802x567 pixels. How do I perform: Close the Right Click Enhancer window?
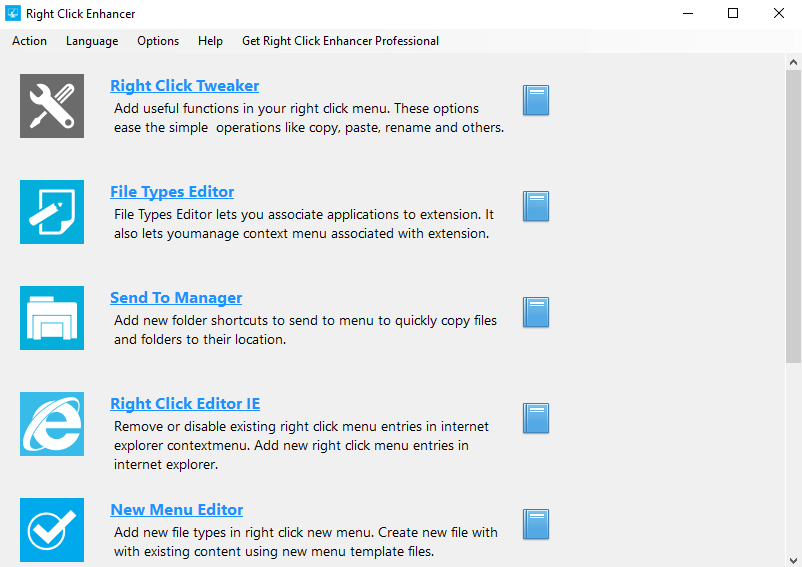(x=778, y=13)
